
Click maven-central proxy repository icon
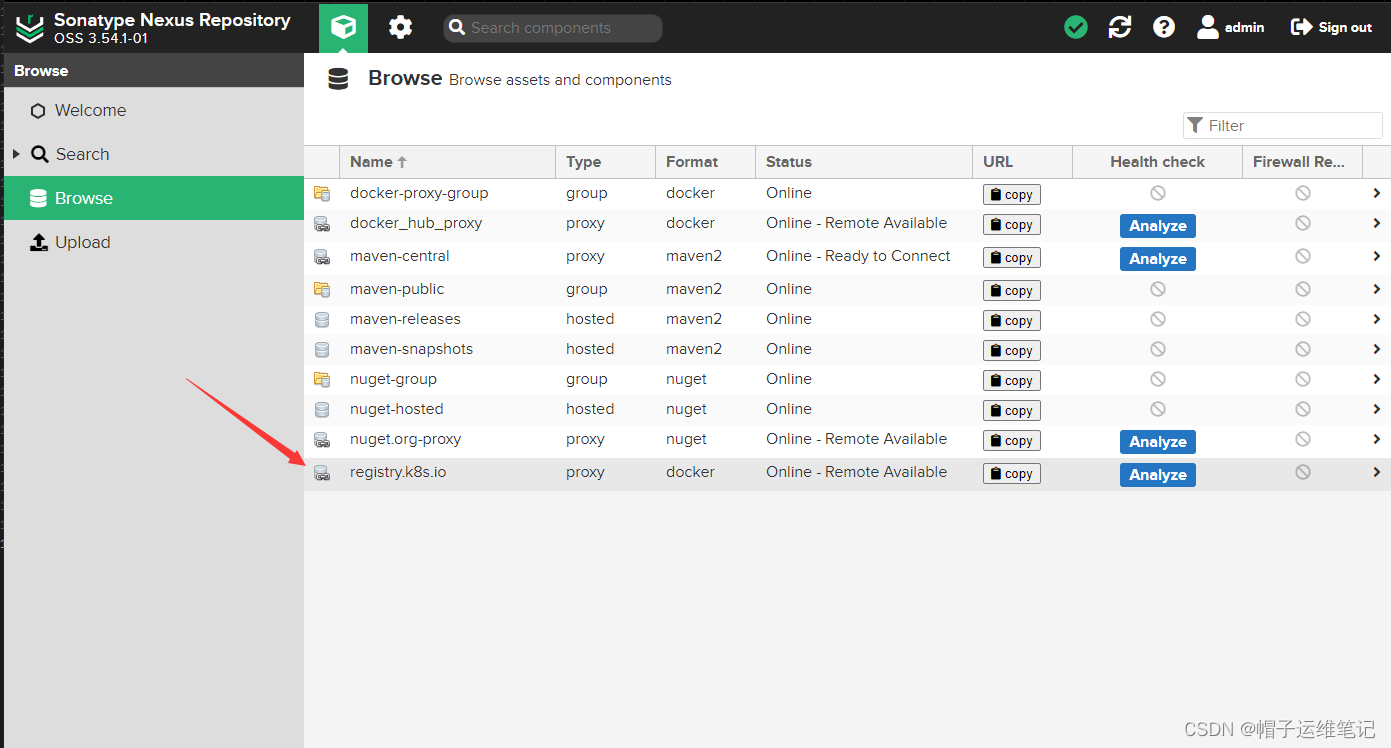pyautogui.click(x=321, y=257)
